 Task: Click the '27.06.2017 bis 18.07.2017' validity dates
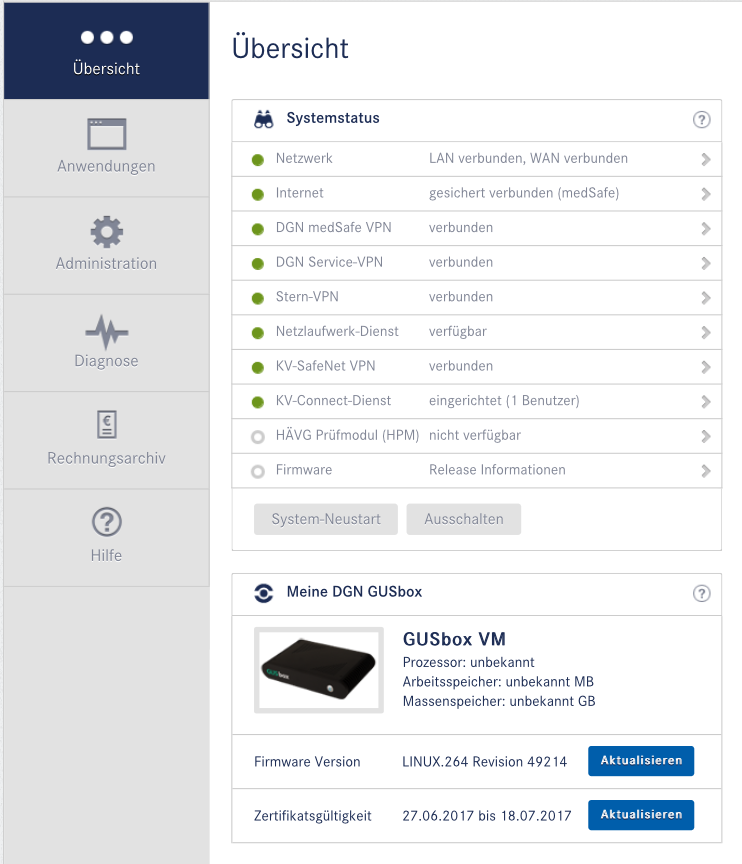coord(487,816)
